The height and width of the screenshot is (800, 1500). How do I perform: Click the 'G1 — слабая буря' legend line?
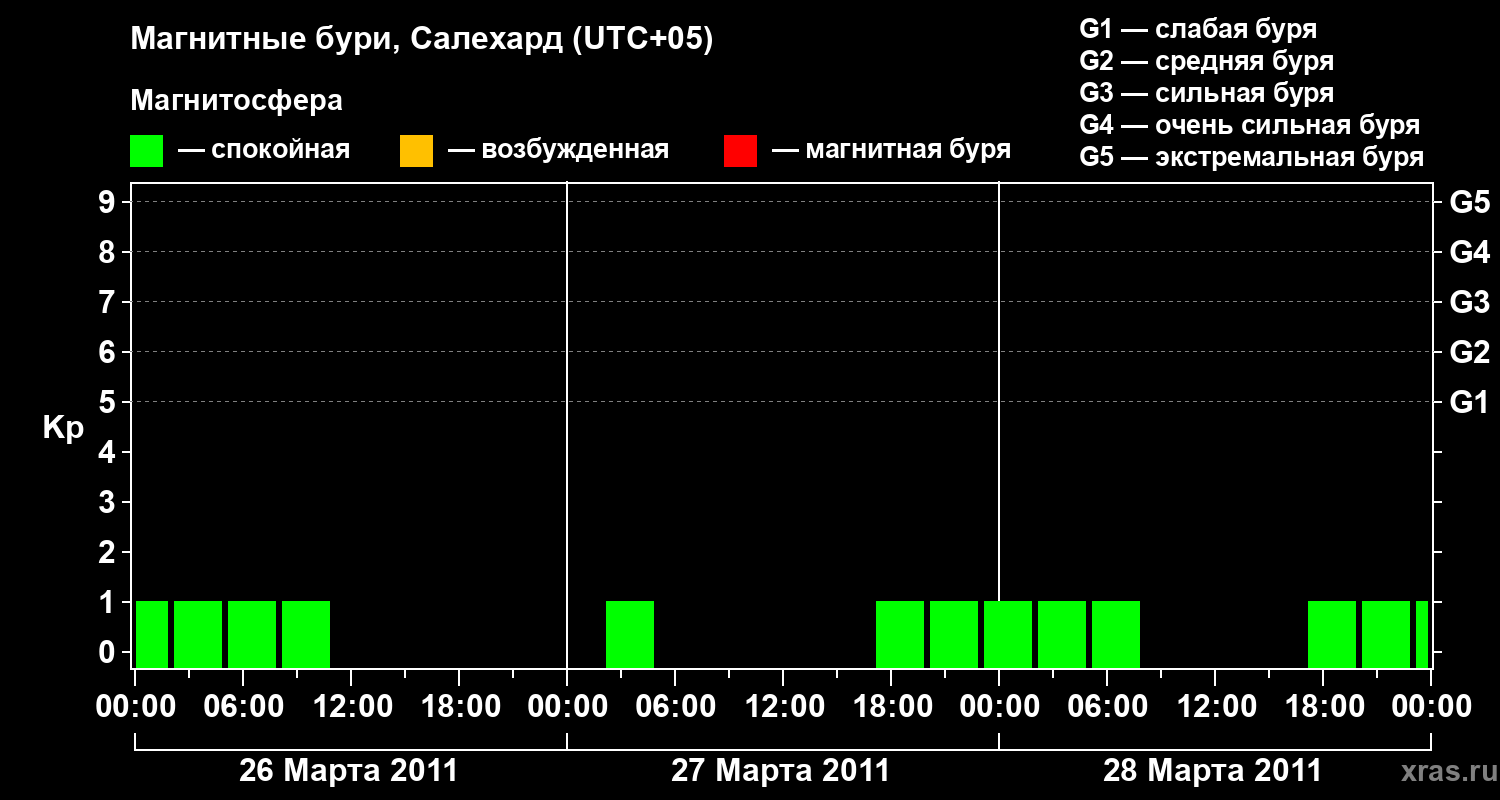(x=1198, y=29)
